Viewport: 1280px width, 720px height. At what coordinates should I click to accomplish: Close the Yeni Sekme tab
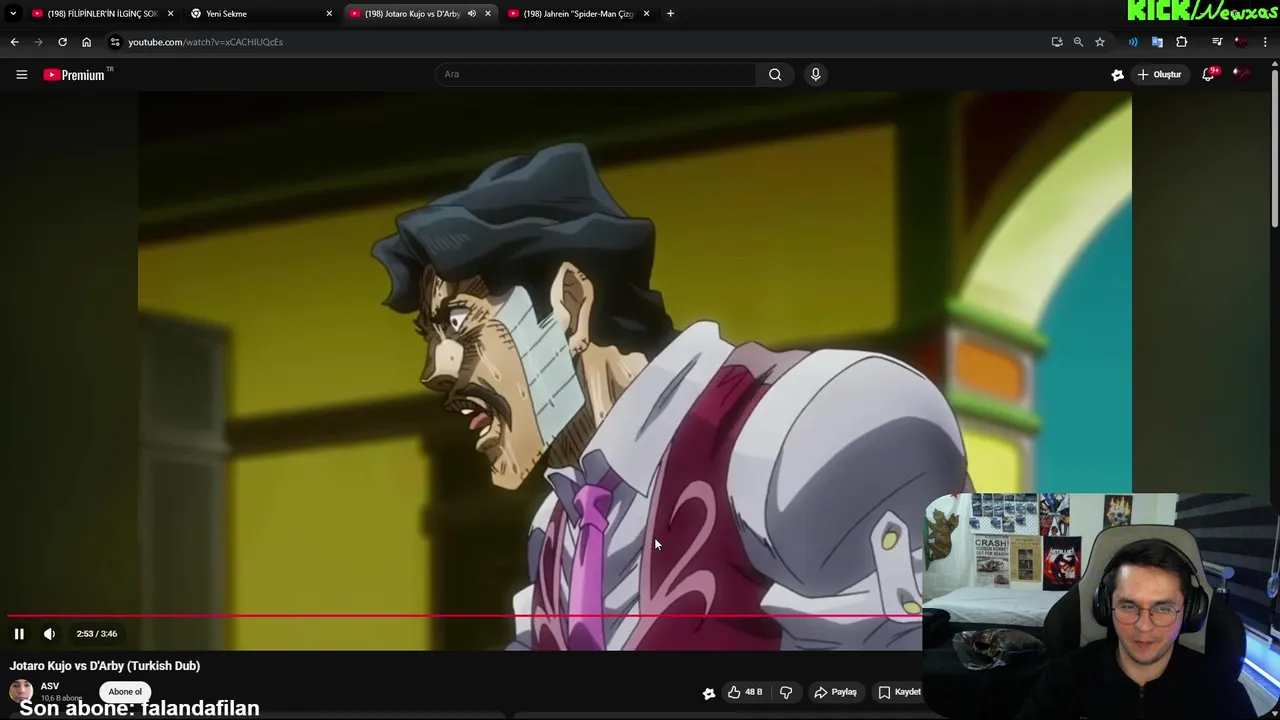click(329, 14)
